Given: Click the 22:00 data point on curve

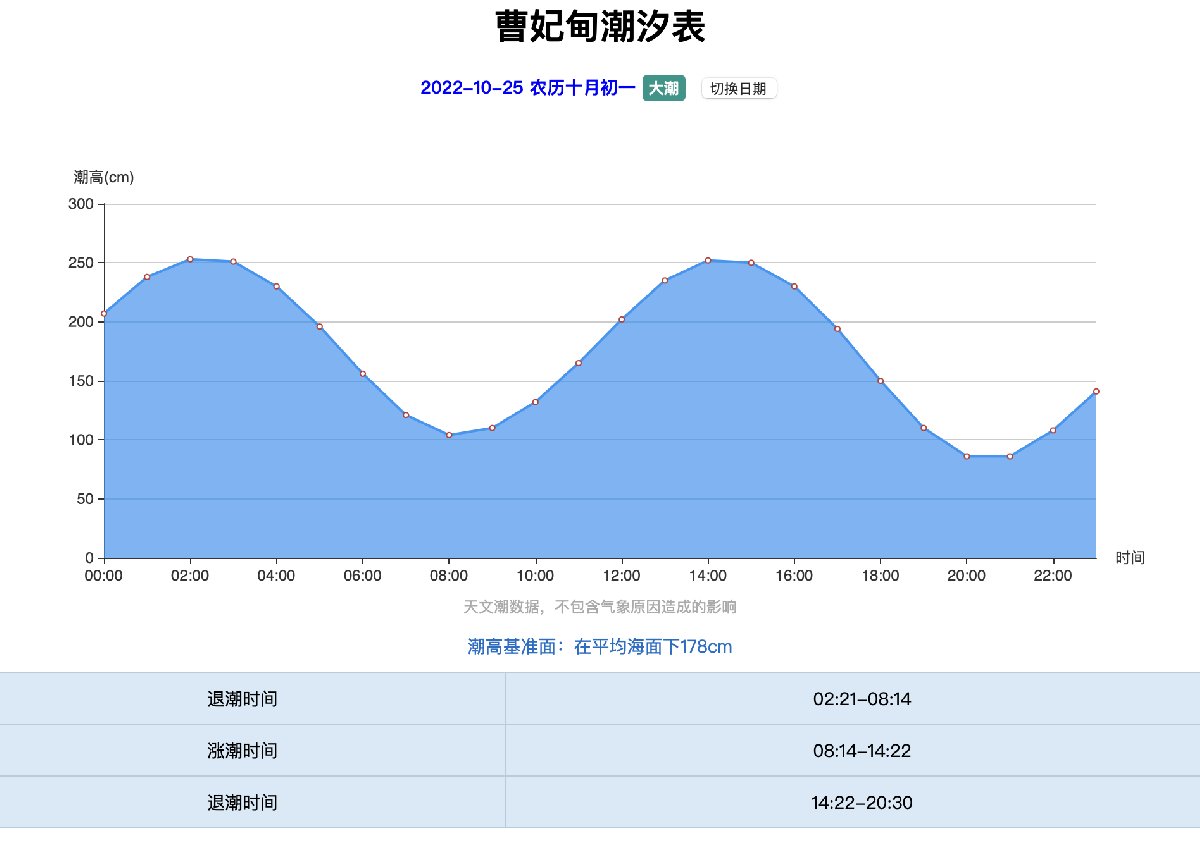Looking at the screenshot, I should pyautogui.click(x=1053, y=430).
